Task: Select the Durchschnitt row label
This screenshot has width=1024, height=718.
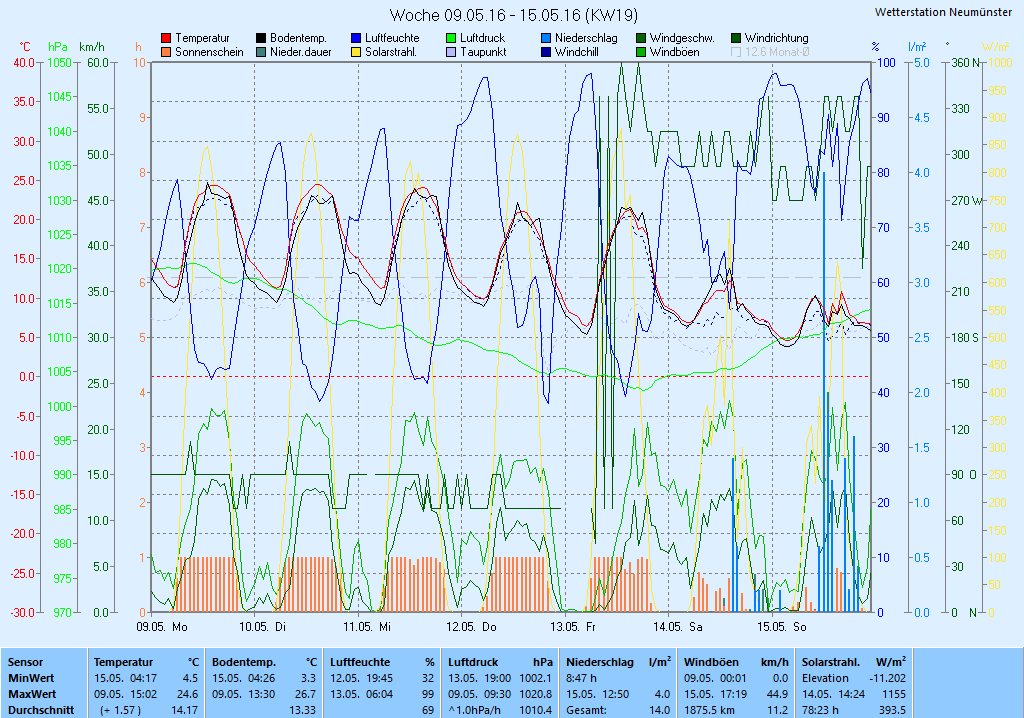Action: click(x=41, y=710)
